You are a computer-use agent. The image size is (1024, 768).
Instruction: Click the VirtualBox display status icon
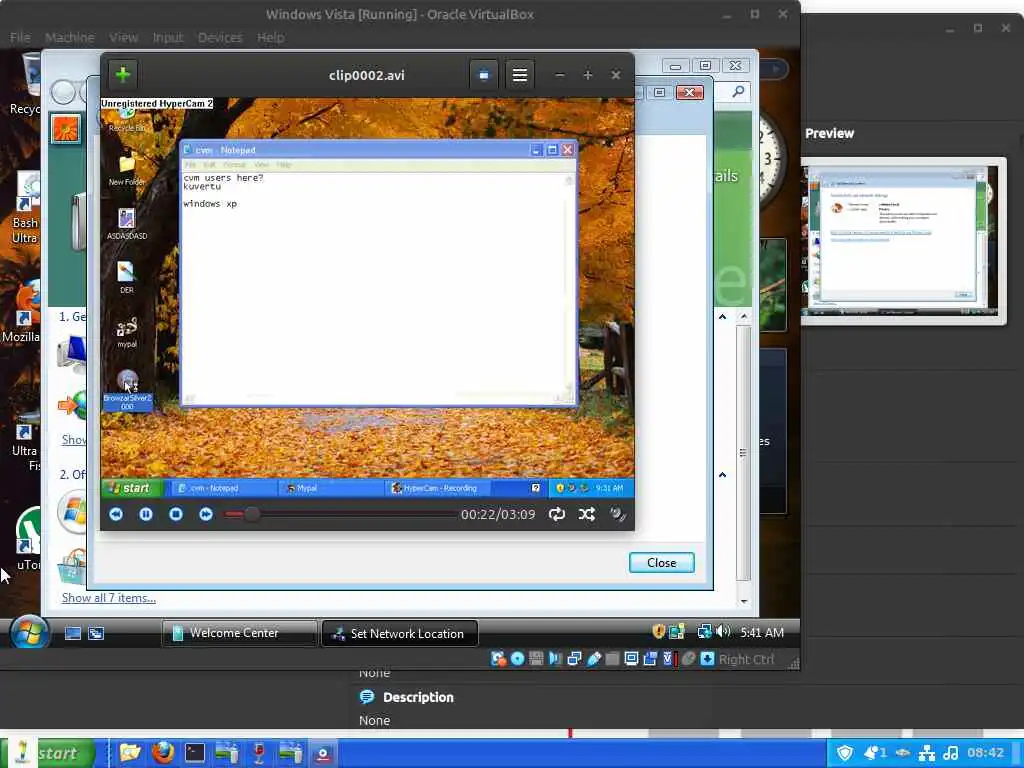click(631, 659)
